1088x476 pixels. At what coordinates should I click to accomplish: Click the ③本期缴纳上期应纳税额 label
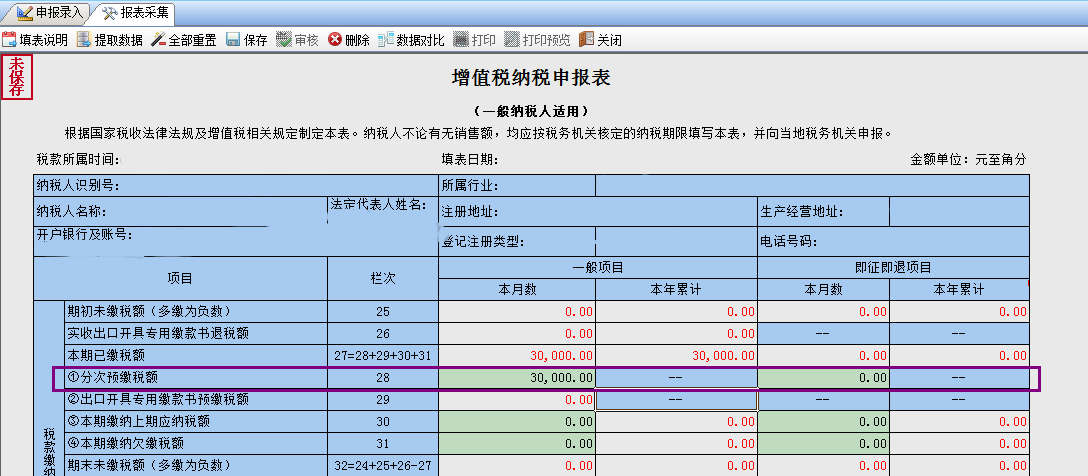pos(196,421)
